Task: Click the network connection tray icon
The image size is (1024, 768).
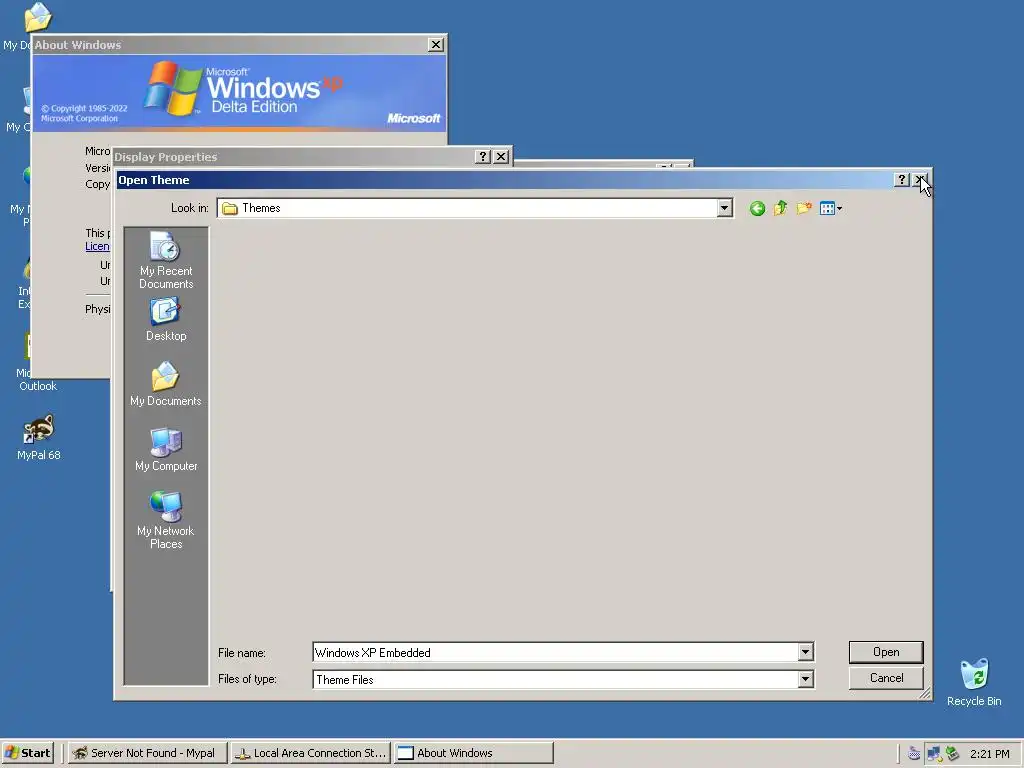Action: pyautogui.click(x=934, y=754)
